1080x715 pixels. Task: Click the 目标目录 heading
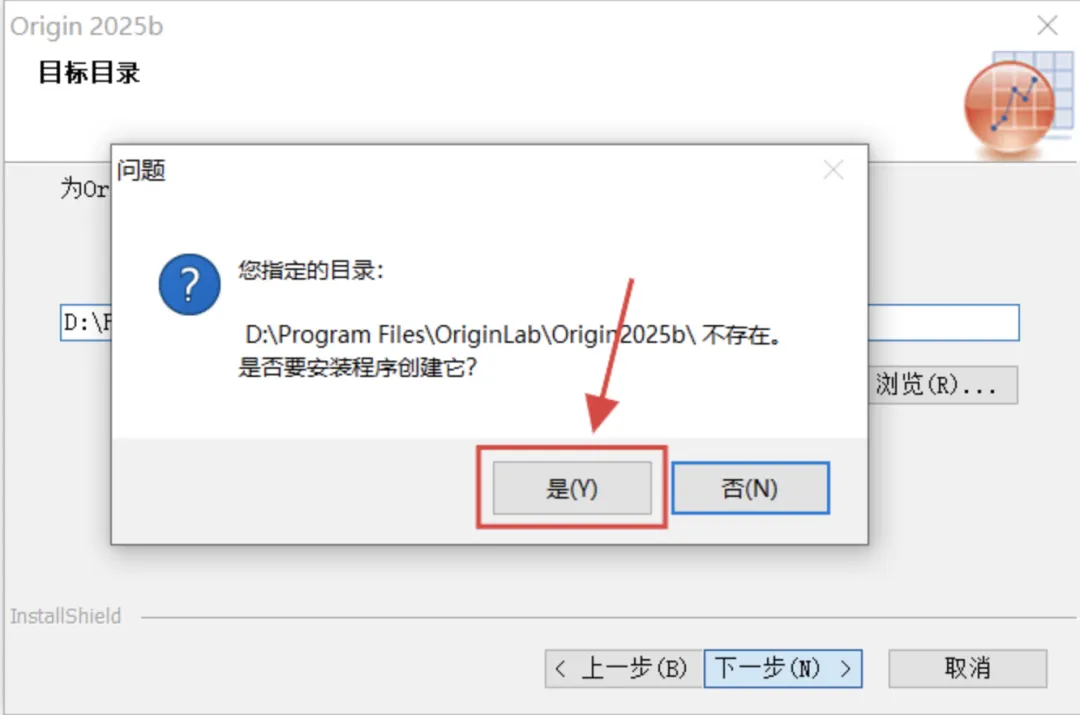point(89,72)
